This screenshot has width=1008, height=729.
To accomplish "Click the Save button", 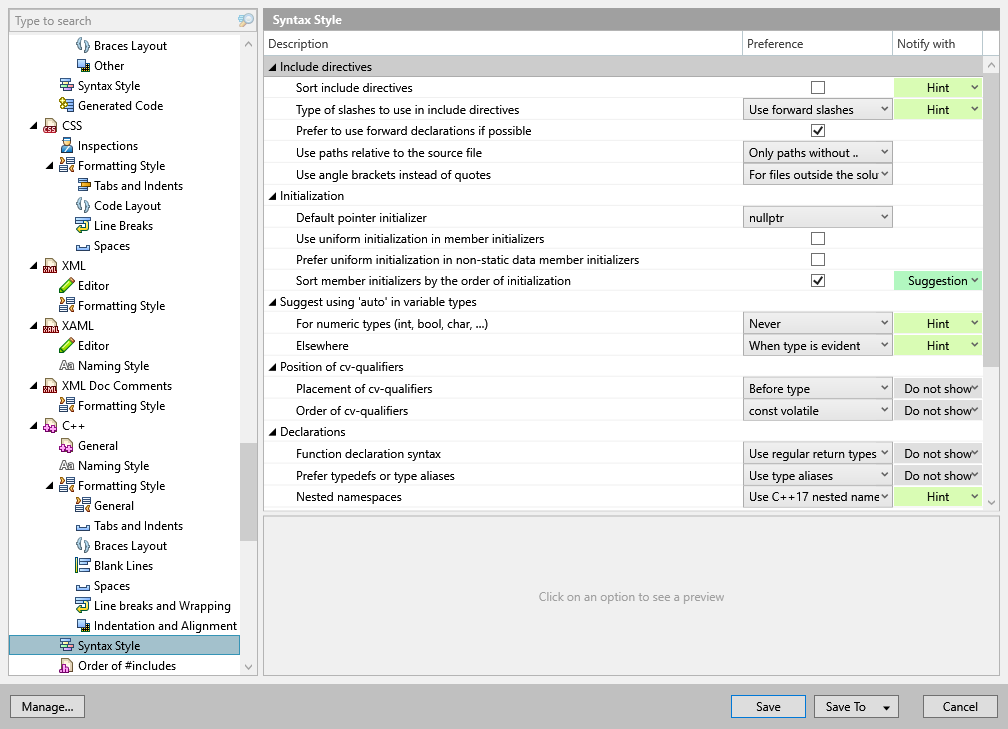I will point(767,706).
